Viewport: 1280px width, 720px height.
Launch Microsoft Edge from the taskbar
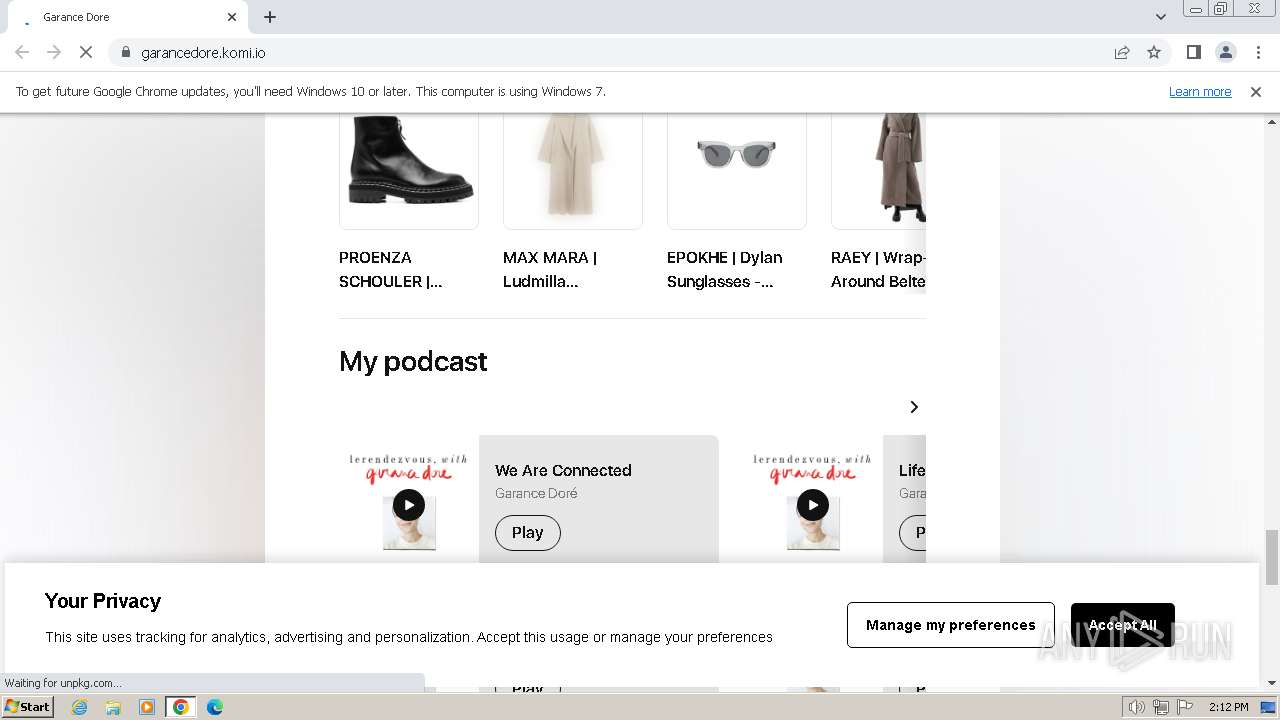point(214,707)
